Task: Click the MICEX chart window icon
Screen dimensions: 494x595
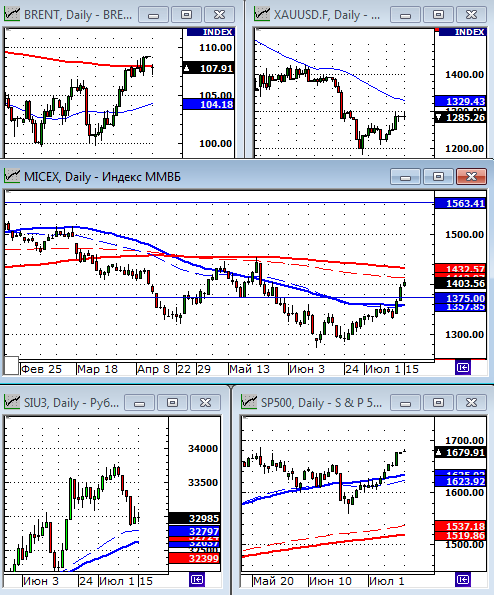Action: point(11,176)
